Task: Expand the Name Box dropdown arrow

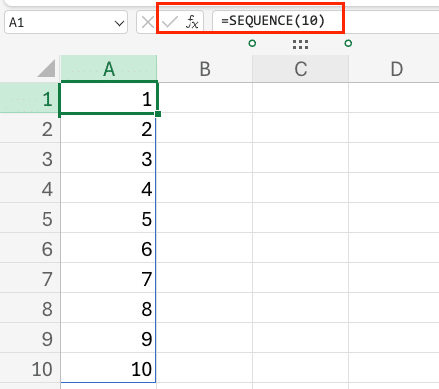Action: (119, 23)
